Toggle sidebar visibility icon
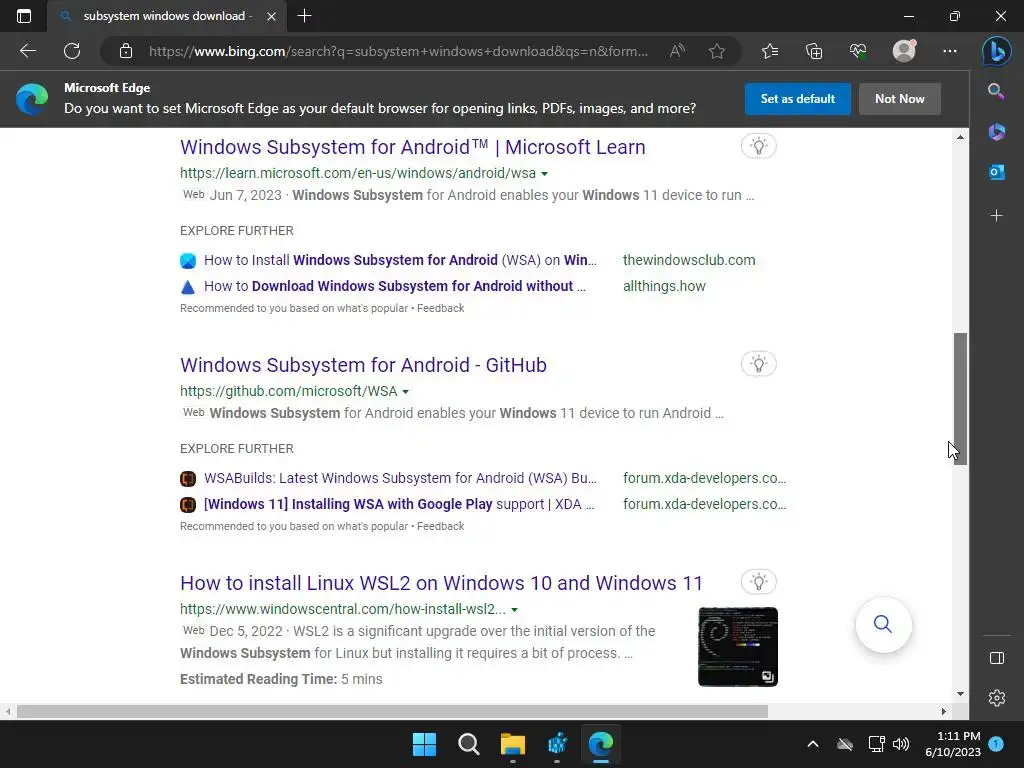Screen dimensions: 1024x768 997,658
